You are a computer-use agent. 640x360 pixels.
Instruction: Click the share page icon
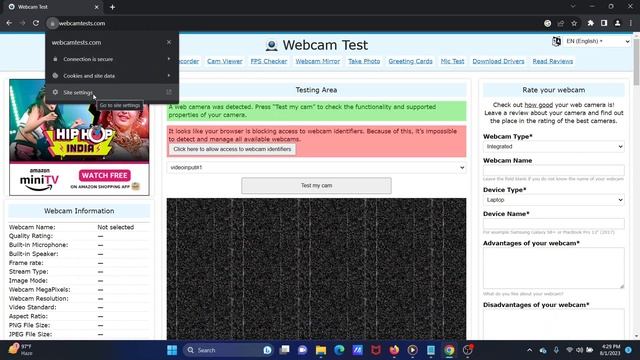(561, 23)
